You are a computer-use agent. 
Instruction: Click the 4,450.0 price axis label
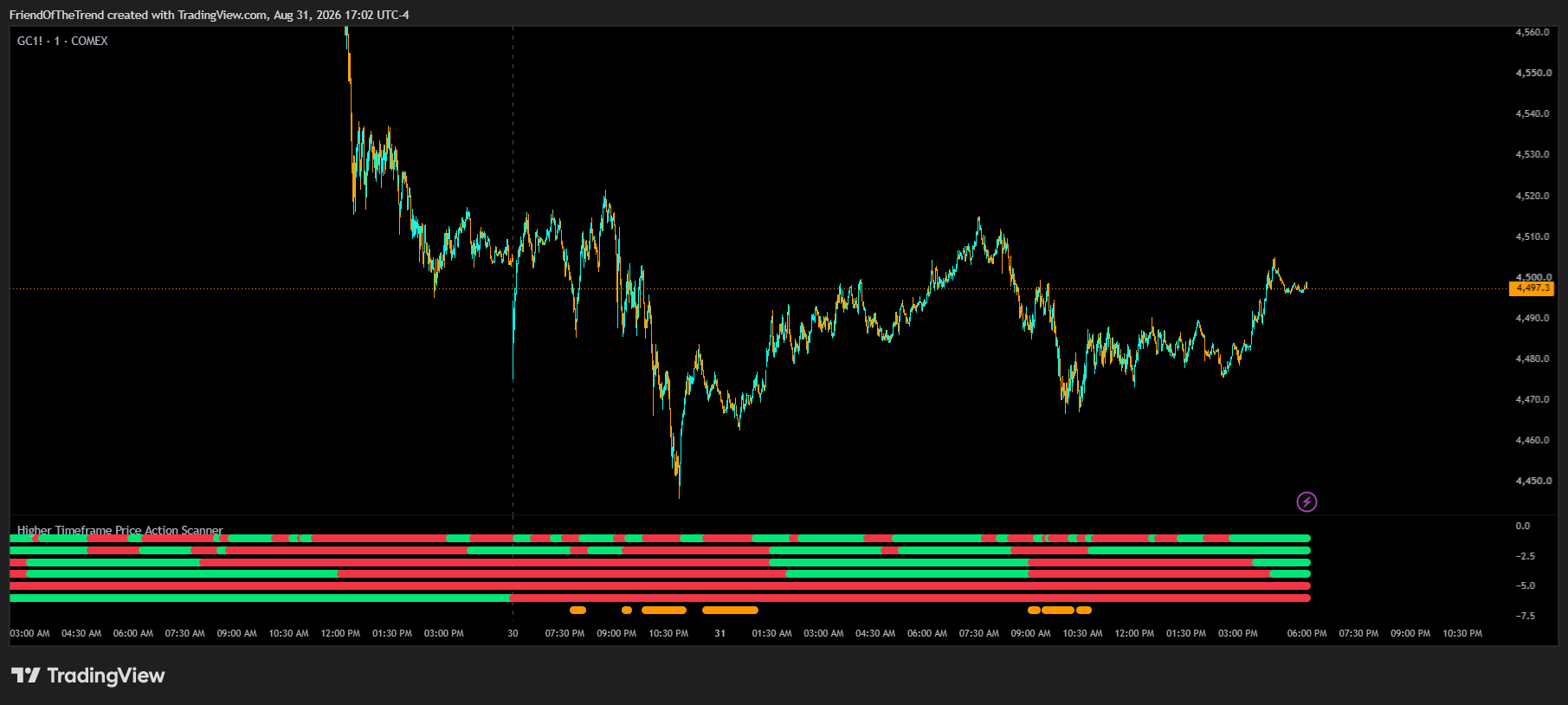click(1533, 481)
